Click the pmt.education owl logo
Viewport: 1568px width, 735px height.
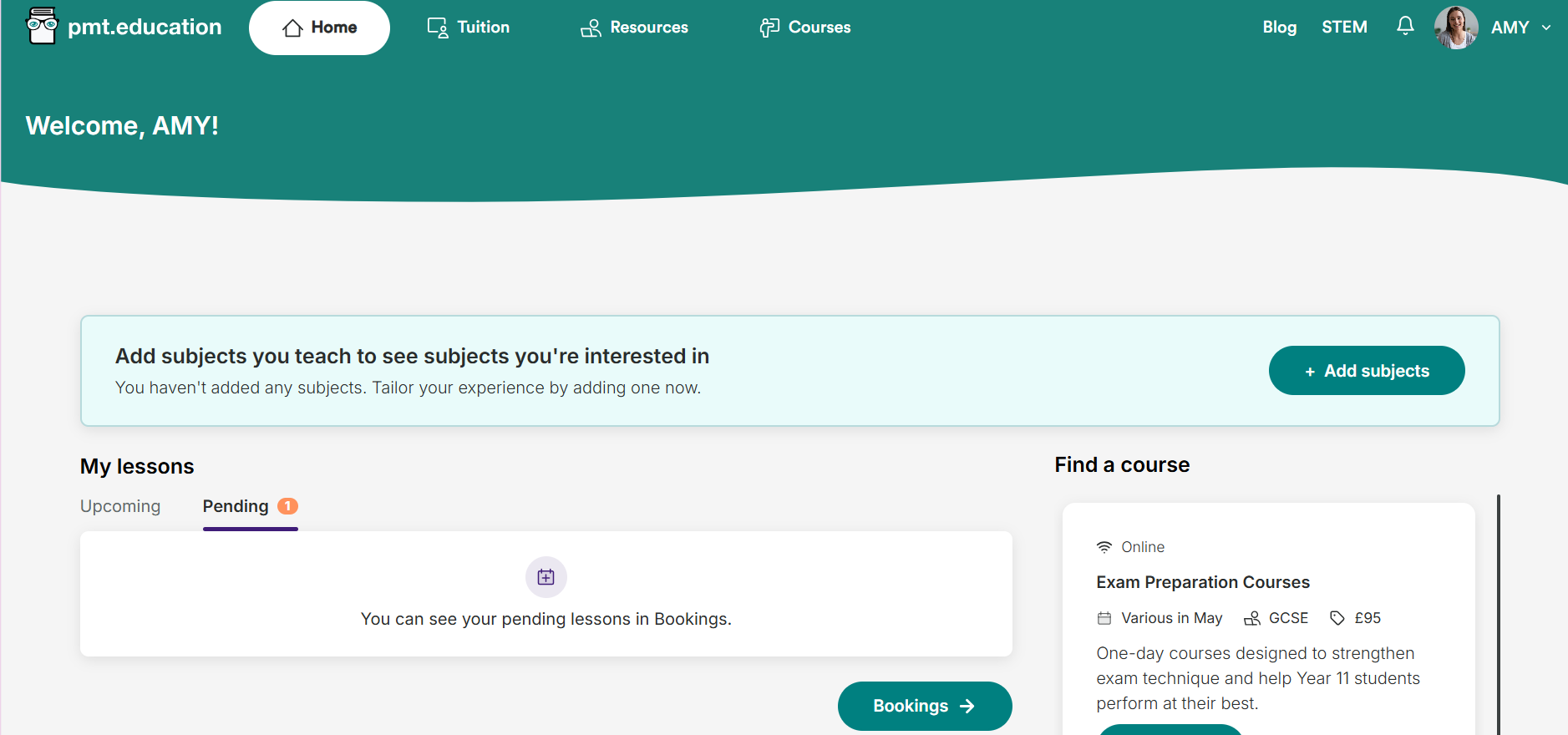[42, 26]
